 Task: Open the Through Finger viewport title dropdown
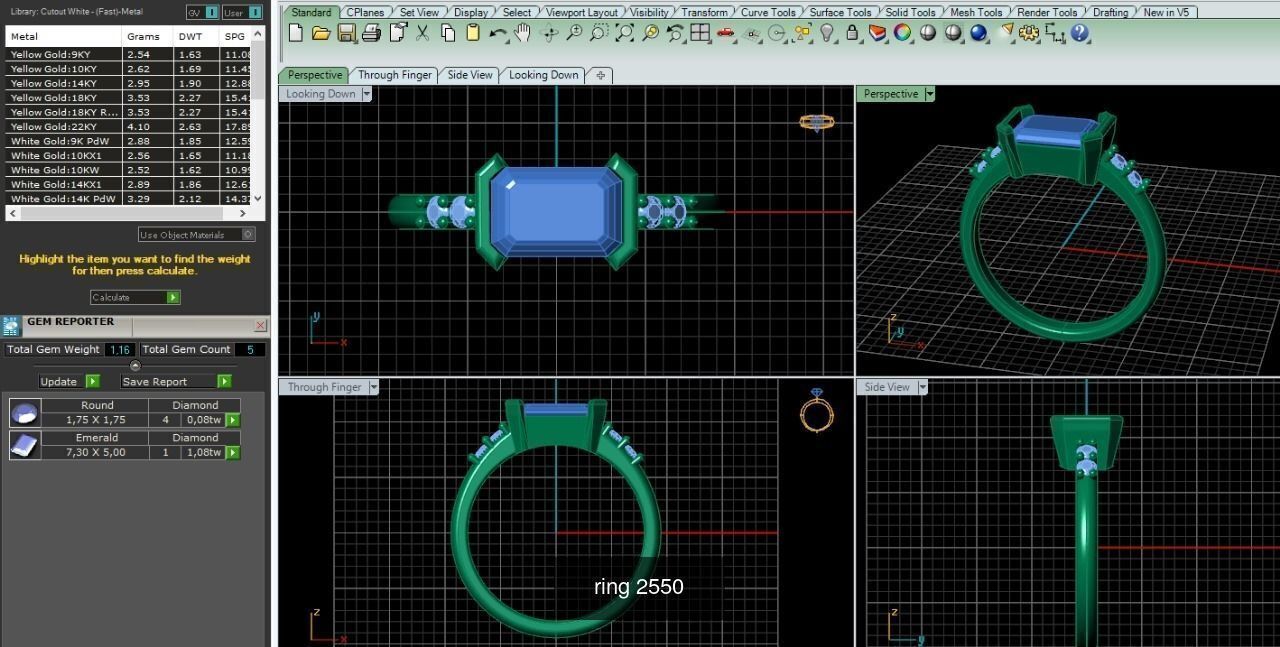coord(374,387)
